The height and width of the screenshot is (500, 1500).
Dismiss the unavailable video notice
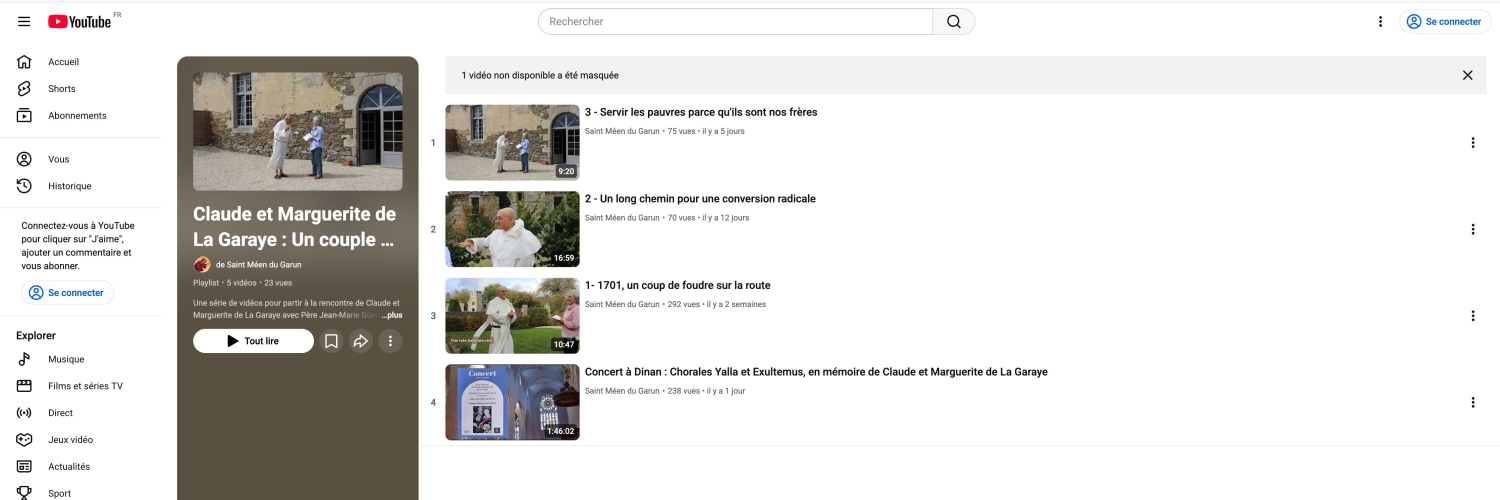pyautogui.click(x=1467, y=75)
